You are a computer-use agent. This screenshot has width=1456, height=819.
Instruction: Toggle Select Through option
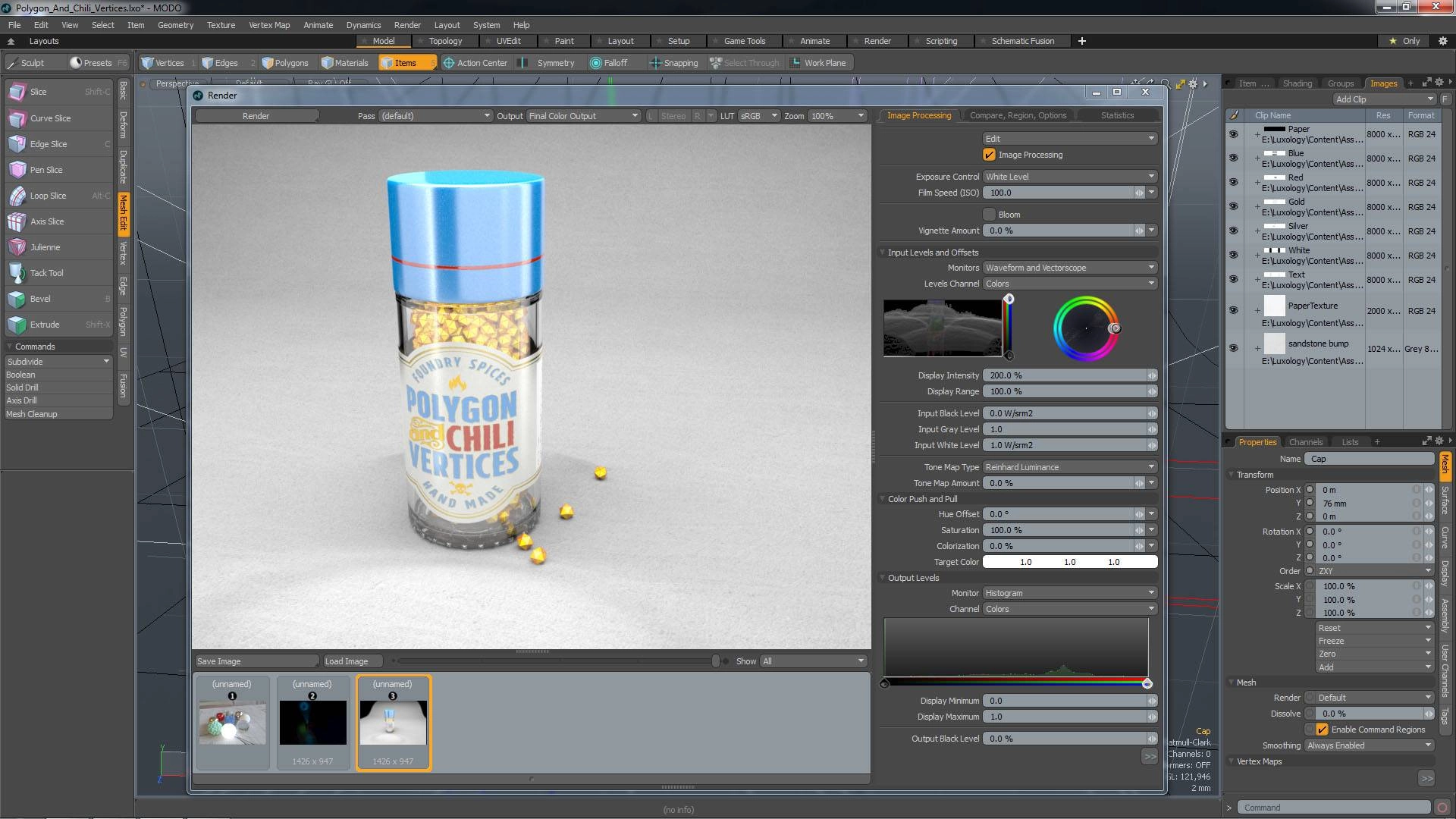tap(745, 63)
